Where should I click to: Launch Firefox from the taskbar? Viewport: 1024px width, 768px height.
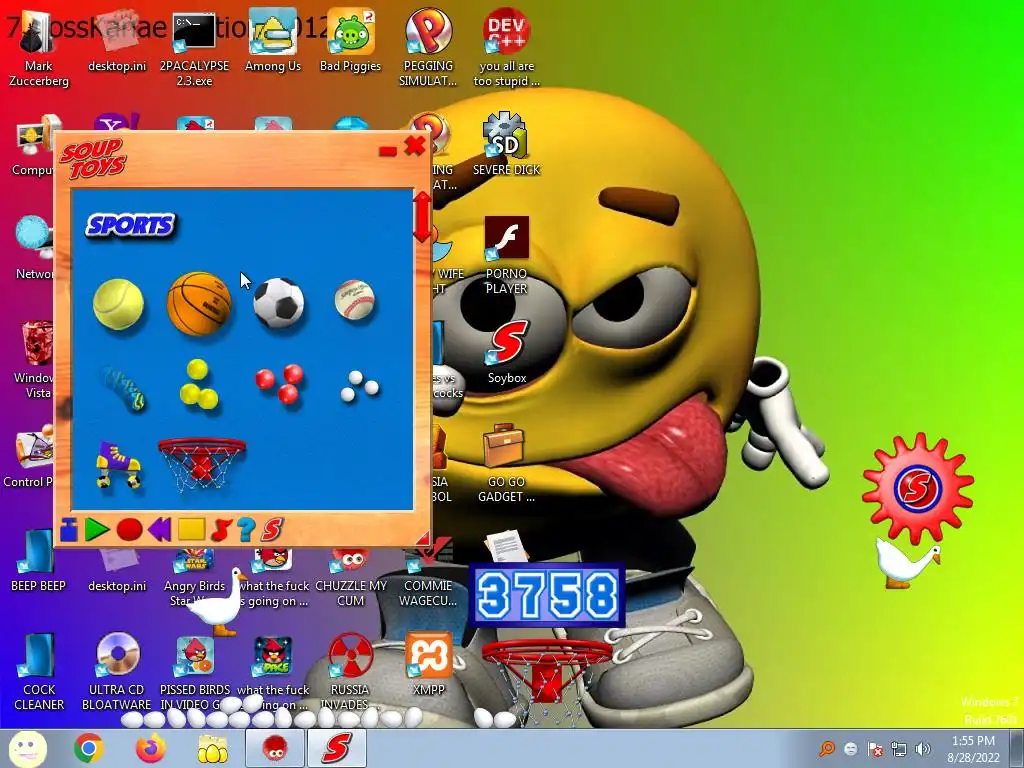[151, 748]
